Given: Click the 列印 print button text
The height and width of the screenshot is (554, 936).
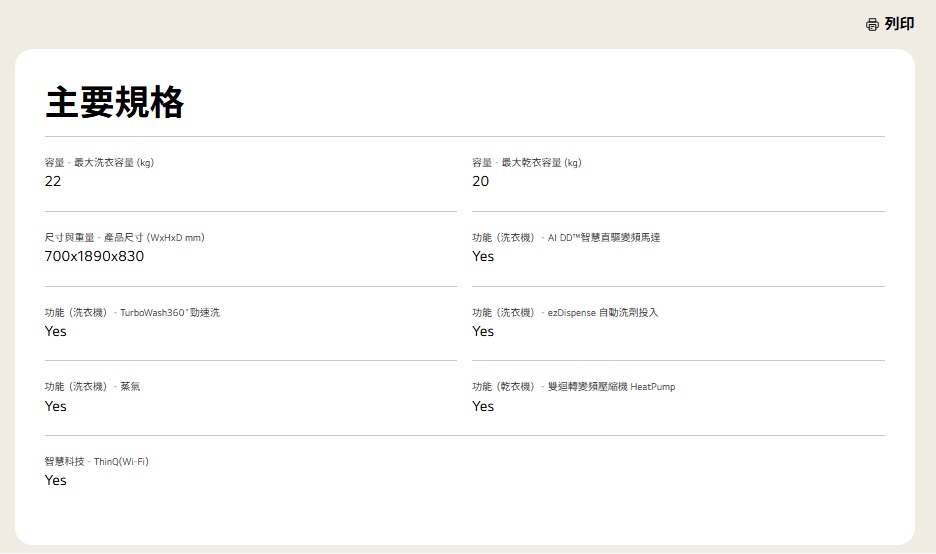Looking at the screenshot, I should tap(899, 24).
